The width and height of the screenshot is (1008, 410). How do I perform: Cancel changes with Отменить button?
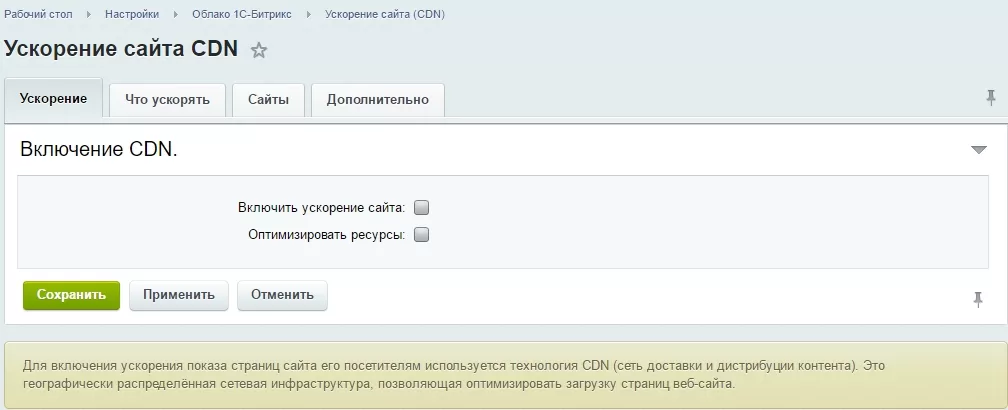click(282, 295)
